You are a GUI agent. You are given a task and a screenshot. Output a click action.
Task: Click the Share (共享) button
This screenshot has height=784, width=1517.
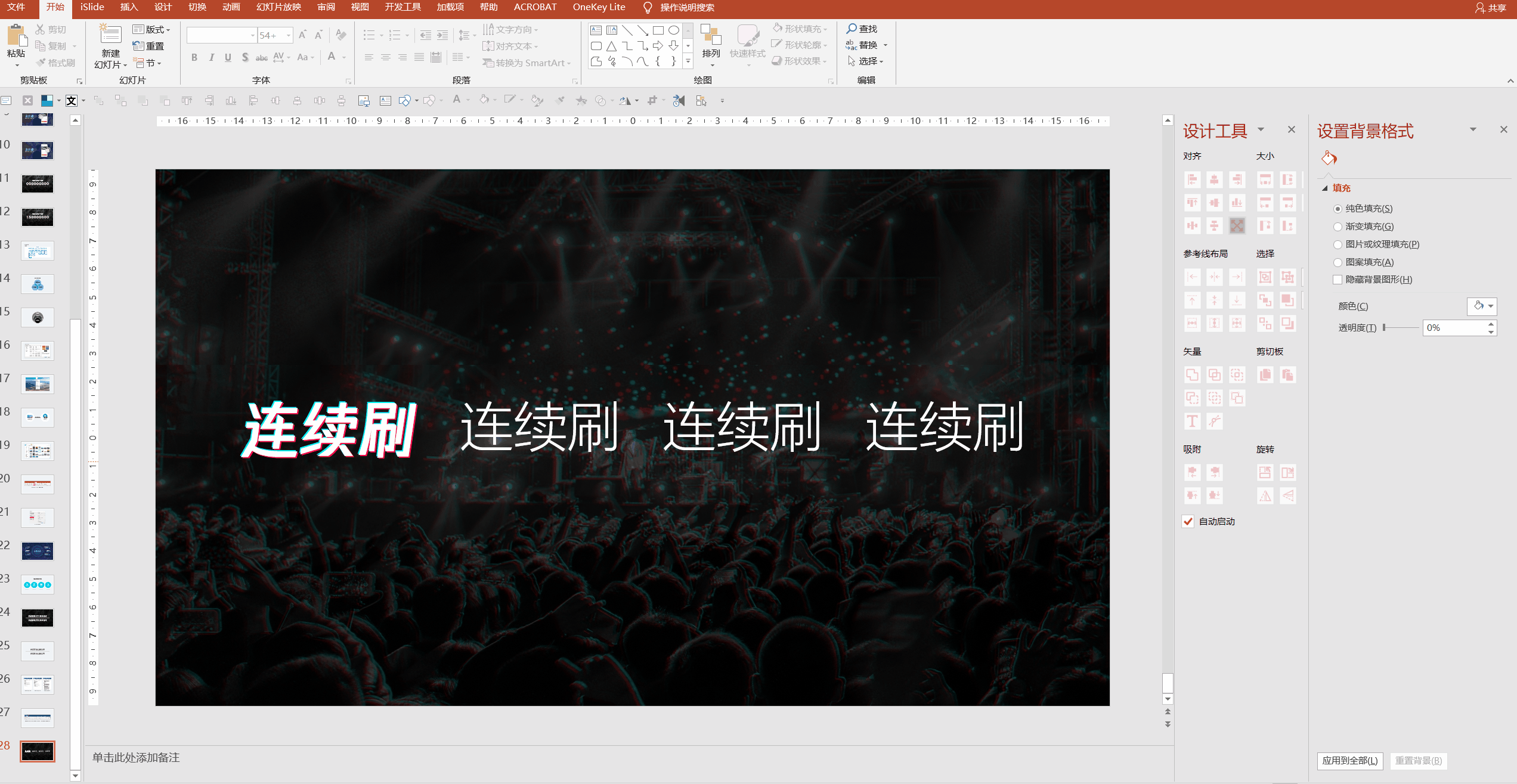click(1491, 8)
